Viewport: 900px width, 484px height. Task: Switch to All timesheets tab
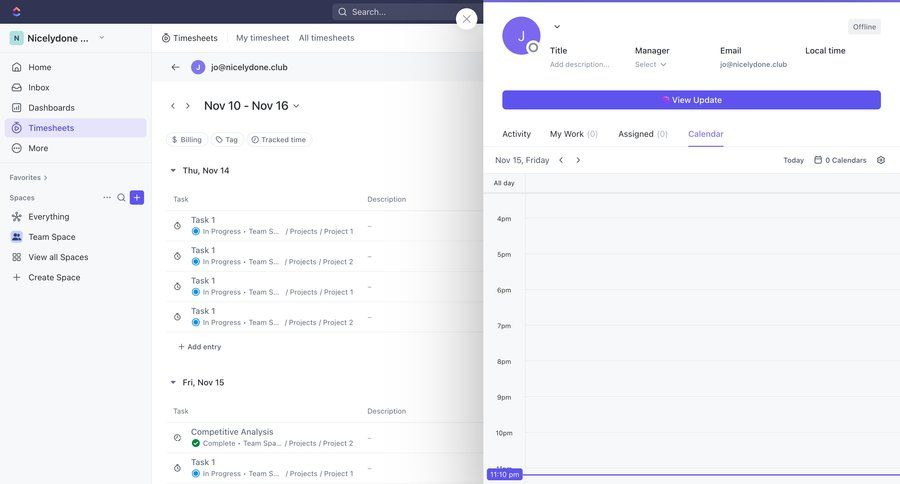tap(326, 38)
